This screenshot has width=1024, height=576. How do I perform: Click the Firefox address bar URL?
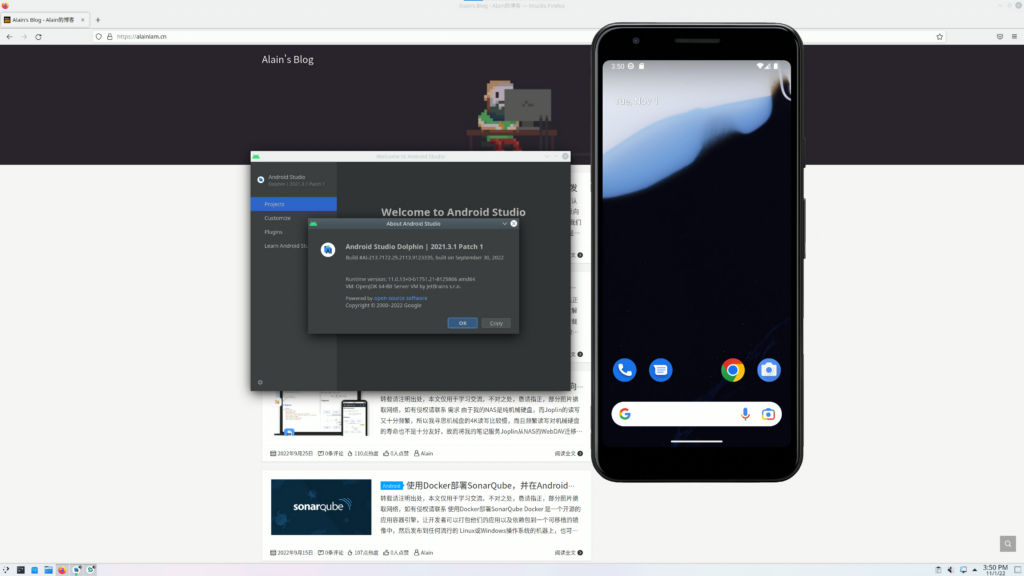(141, 37)
